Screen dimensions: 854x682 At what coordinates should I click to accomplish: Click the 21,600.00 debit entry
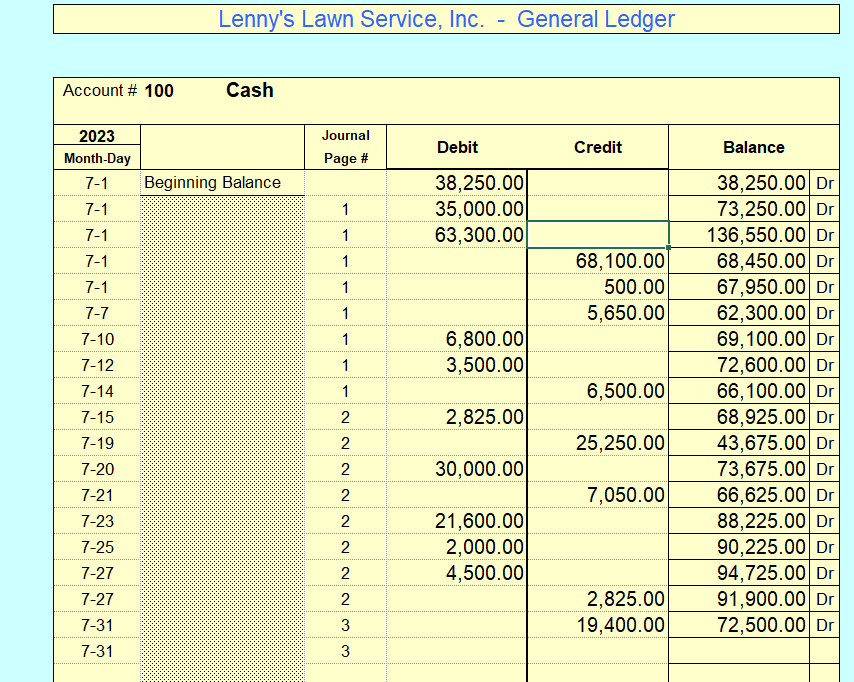click(456, 521)
